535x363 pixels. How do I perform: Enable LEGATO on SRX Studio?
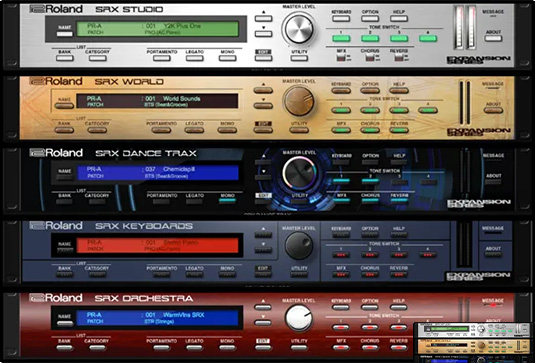click(x=194, y=58)
